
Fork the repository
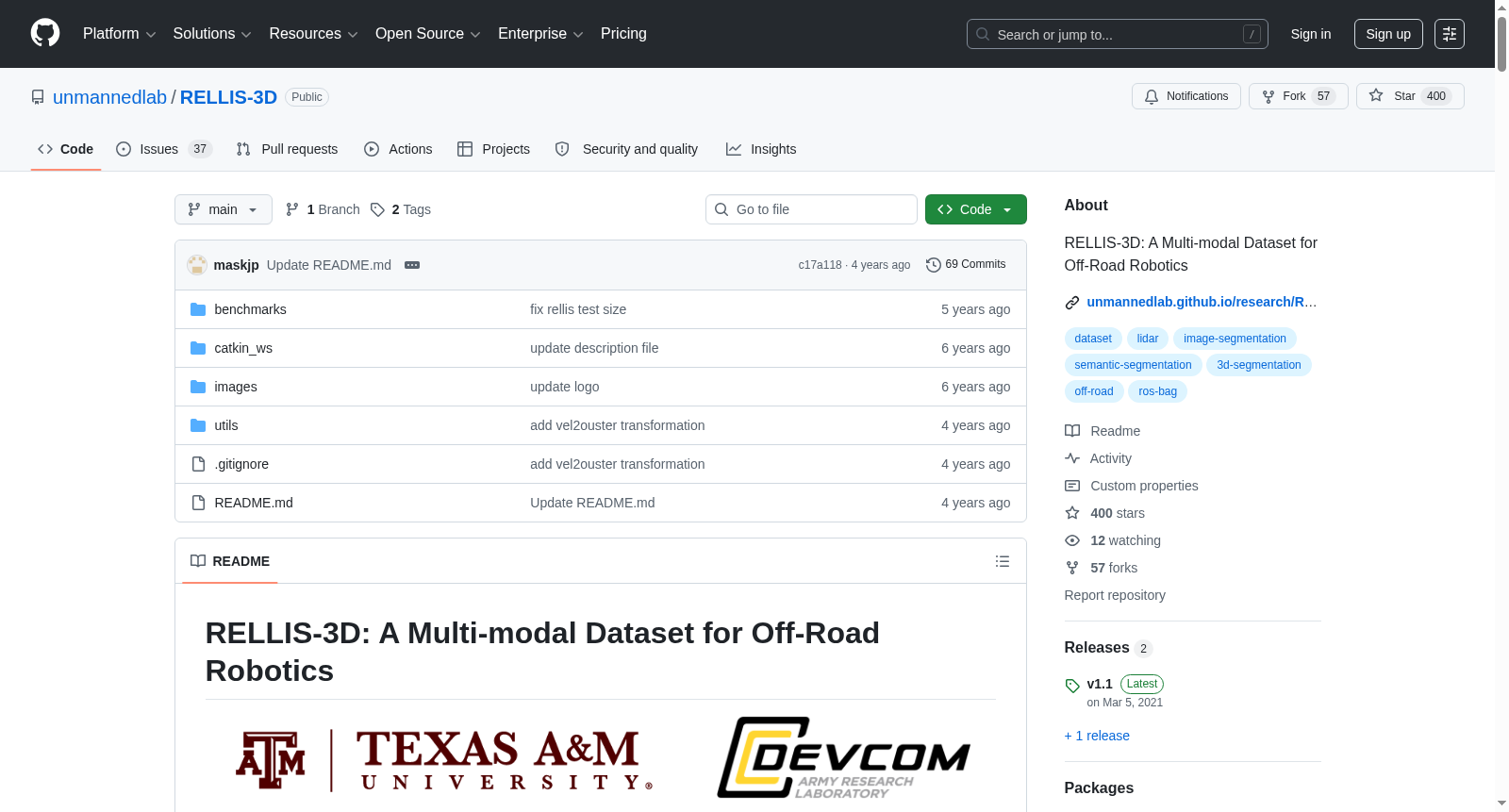pyautogui.click(x=1299, y=96)
